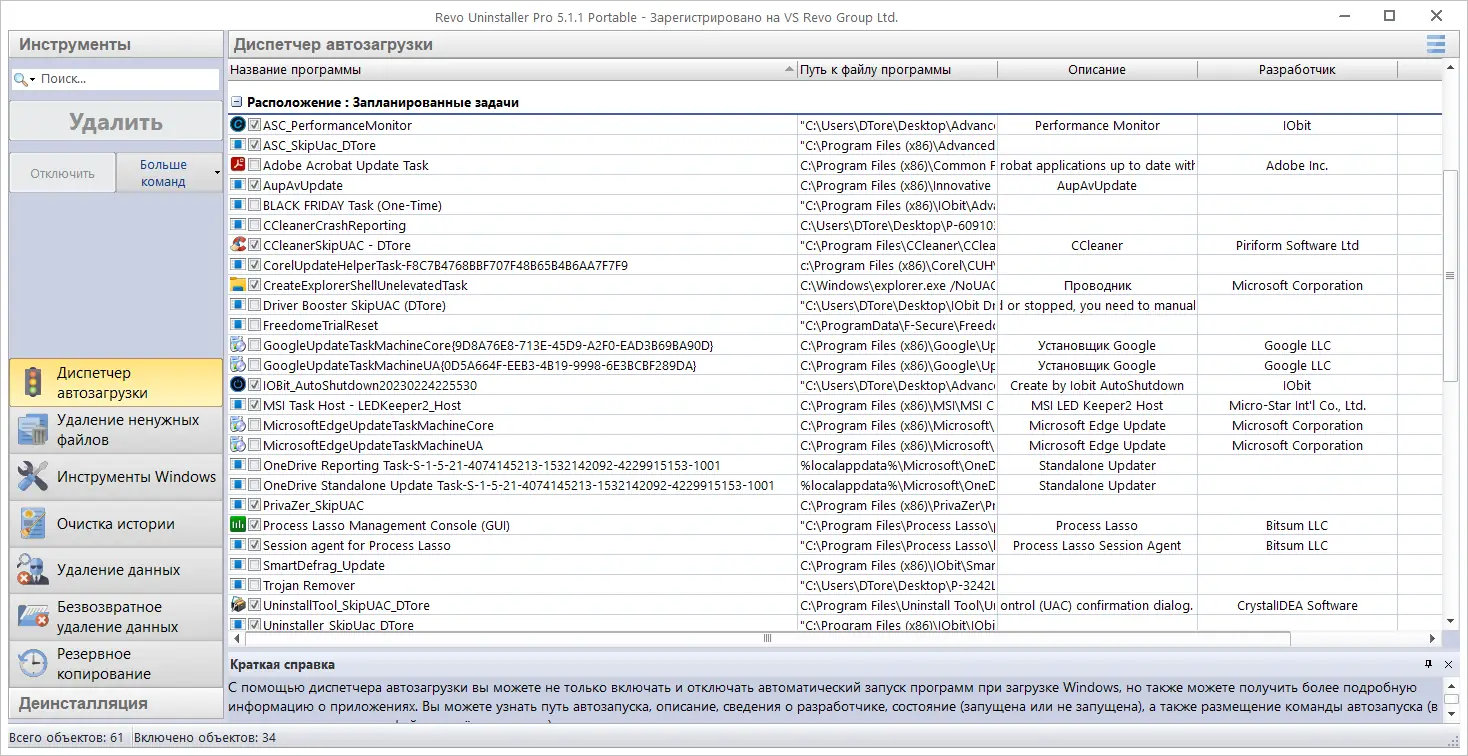
Task: Open Инструменты Windows section
Action: (x=116, y=477)
